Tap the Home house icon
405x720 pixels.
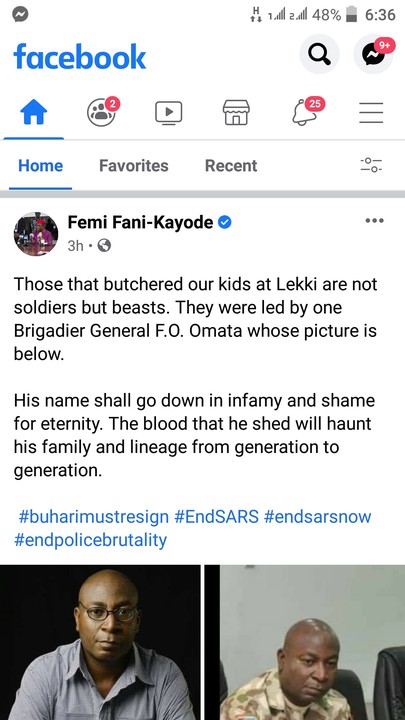34,112
